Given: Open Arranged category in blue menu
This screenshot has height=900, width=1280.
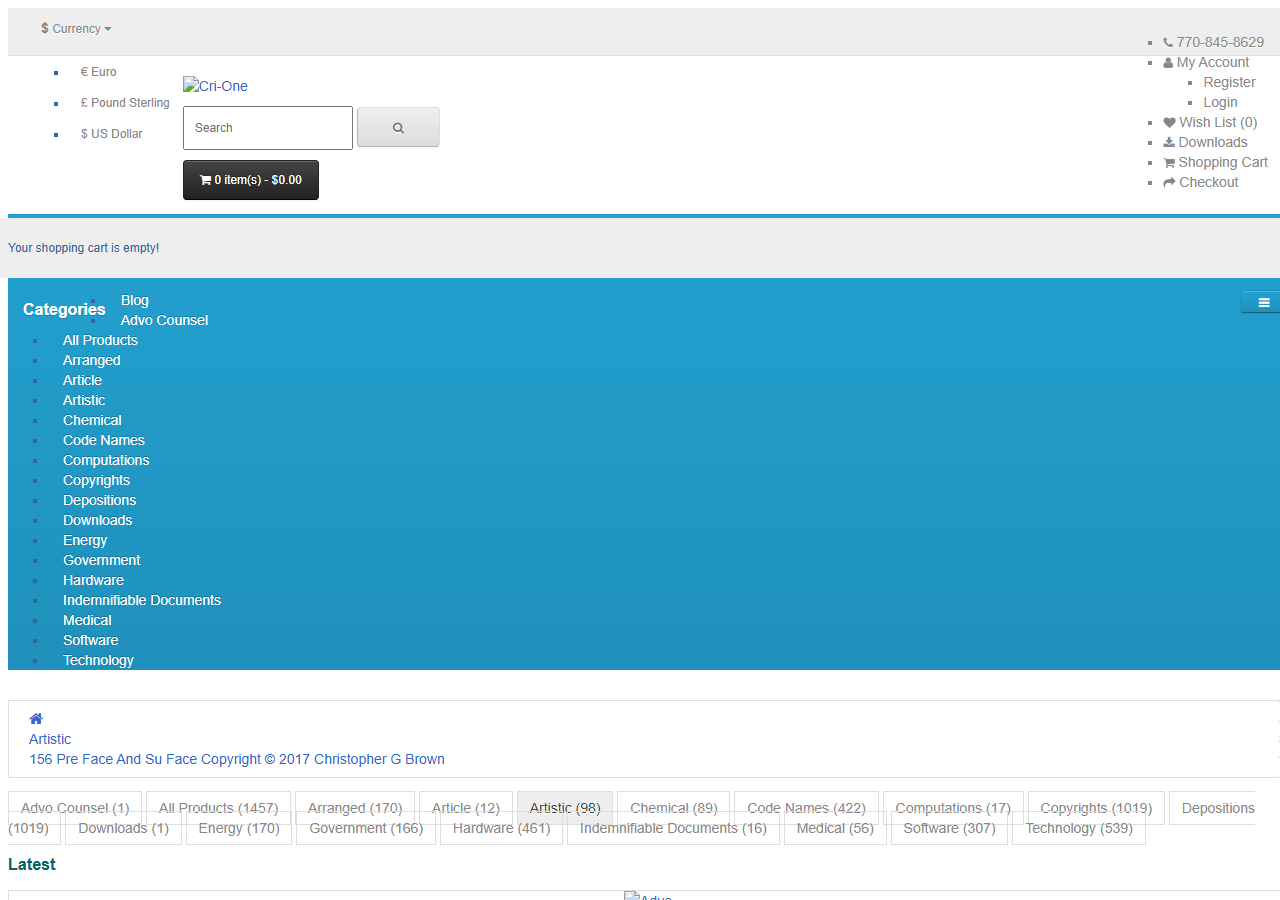Looking at the screenshot, I should (91, 360).
